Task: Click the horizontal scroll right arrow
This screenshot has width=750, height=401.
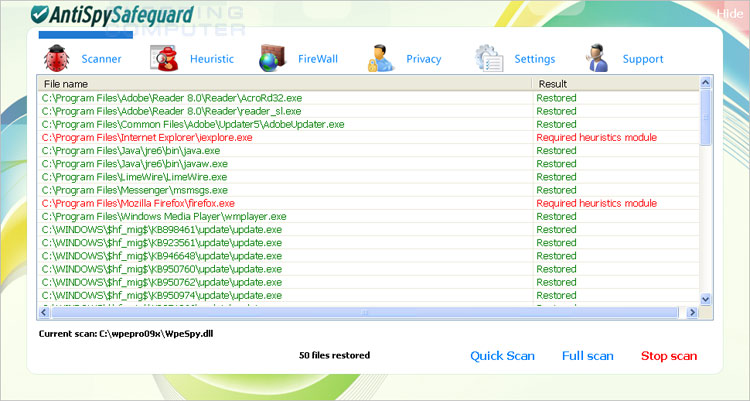Action: (692, 312)
